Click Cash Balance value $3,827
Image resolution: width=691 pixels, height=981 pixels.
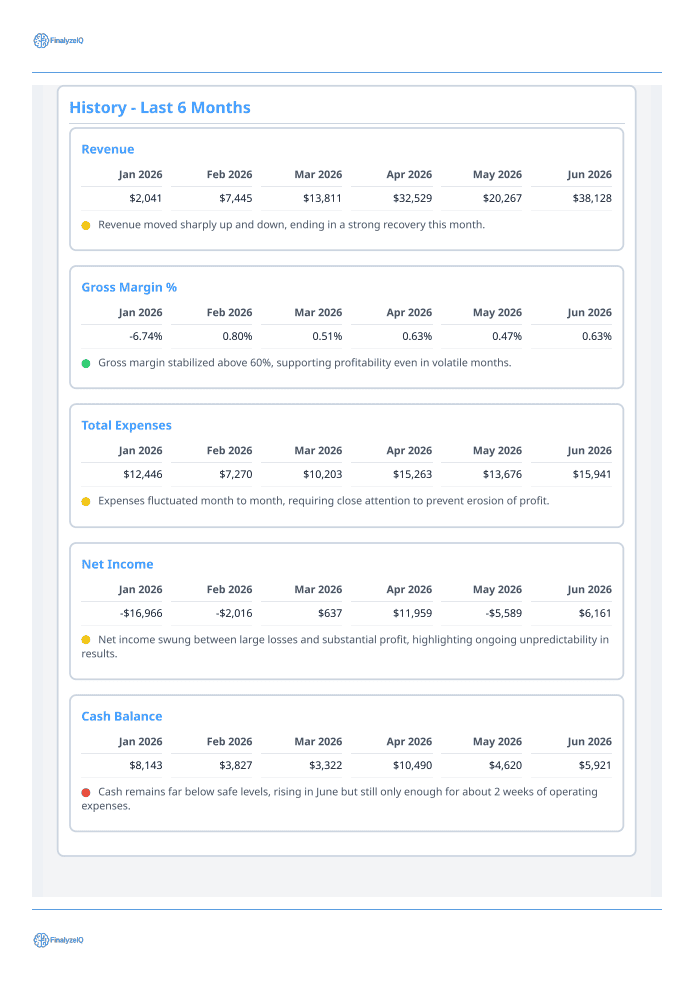pos(235,765)
